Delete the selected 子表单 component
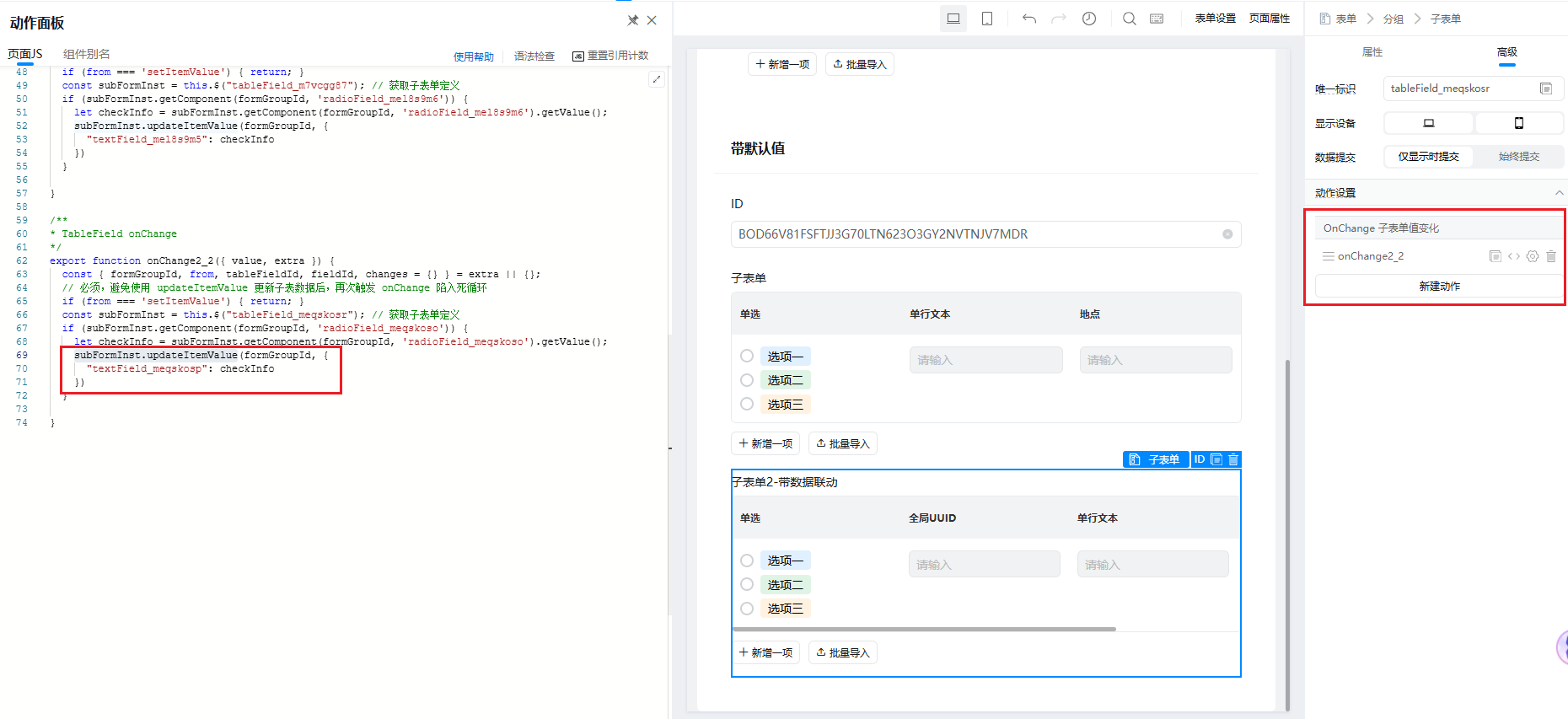 [x=1233, y=459]
